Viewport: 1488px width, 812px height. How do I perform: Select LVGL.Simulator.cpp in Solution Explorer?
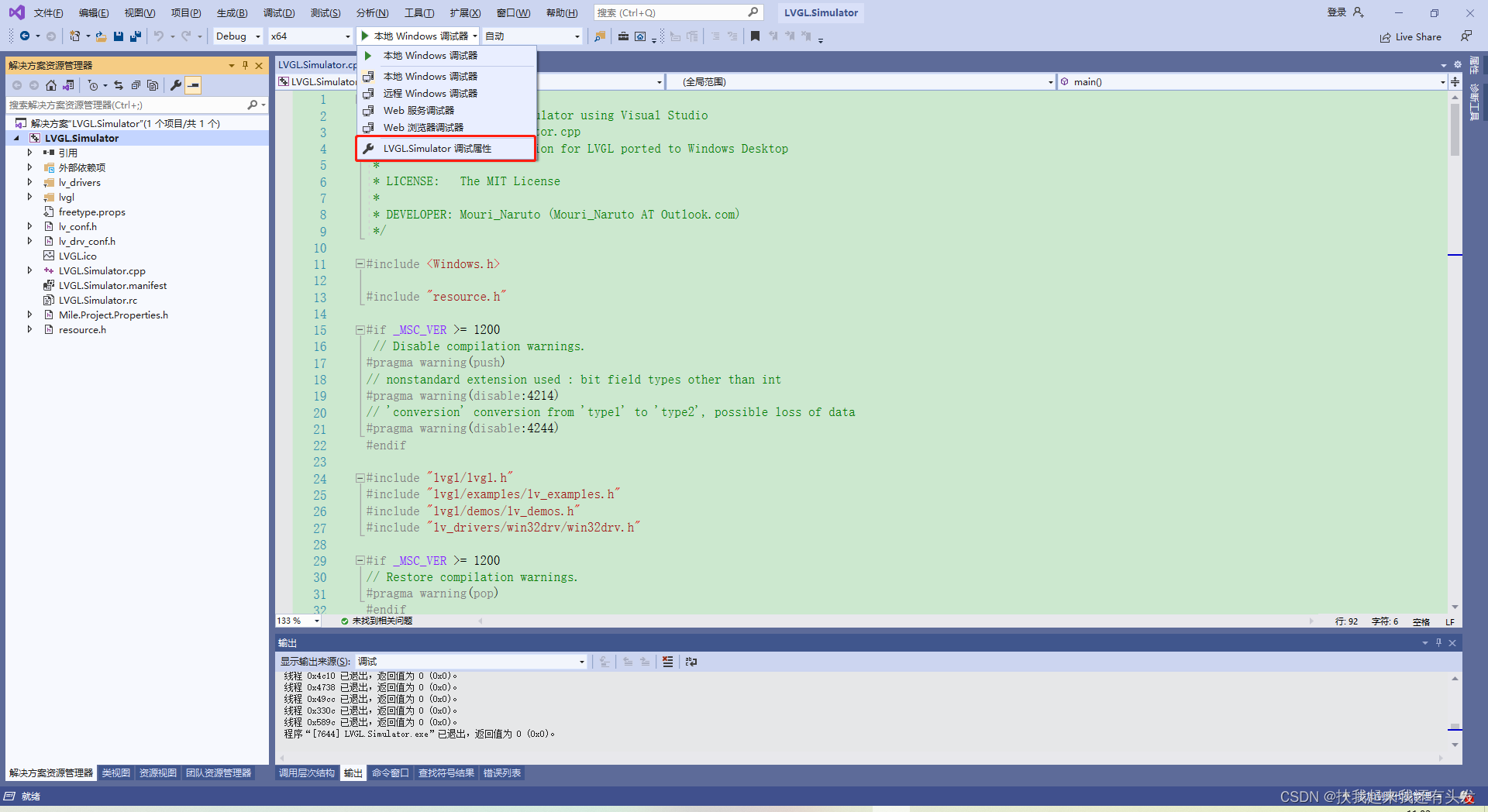102,270
